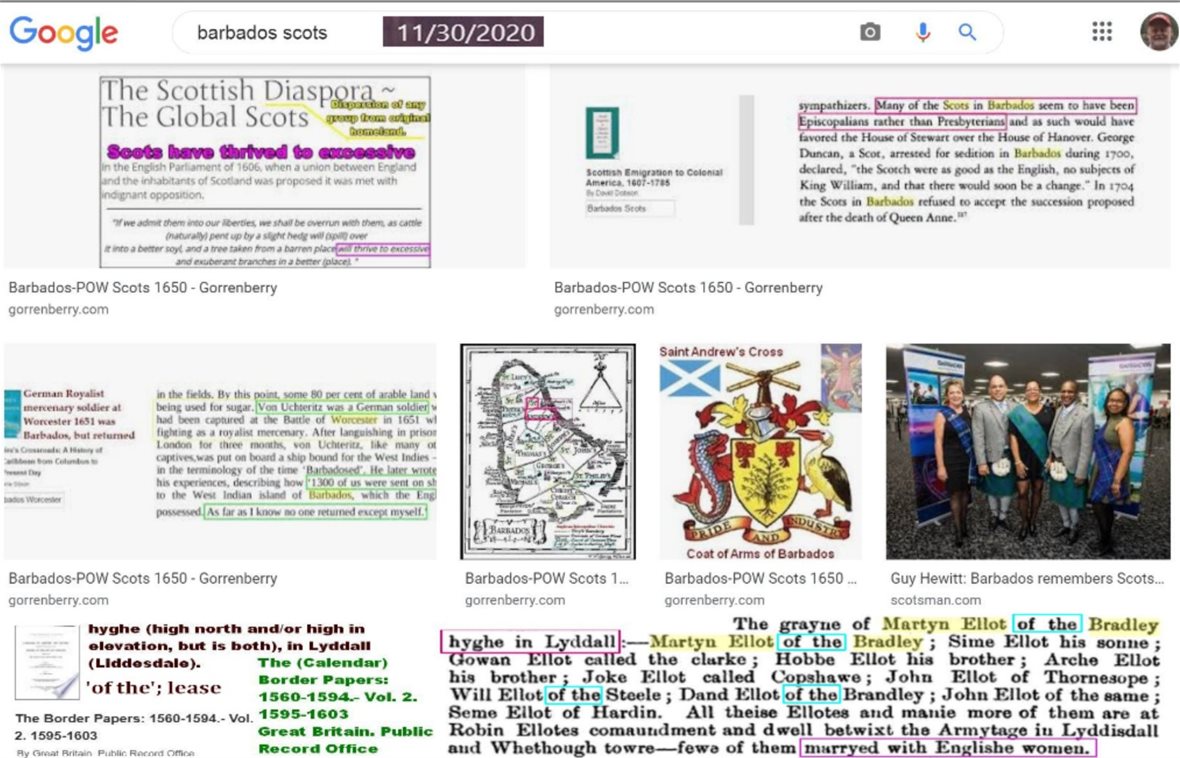Start voice search with microphone icon
This screenshot has height=758, width=1180.
pyautogui.click(x=922, y=32)
